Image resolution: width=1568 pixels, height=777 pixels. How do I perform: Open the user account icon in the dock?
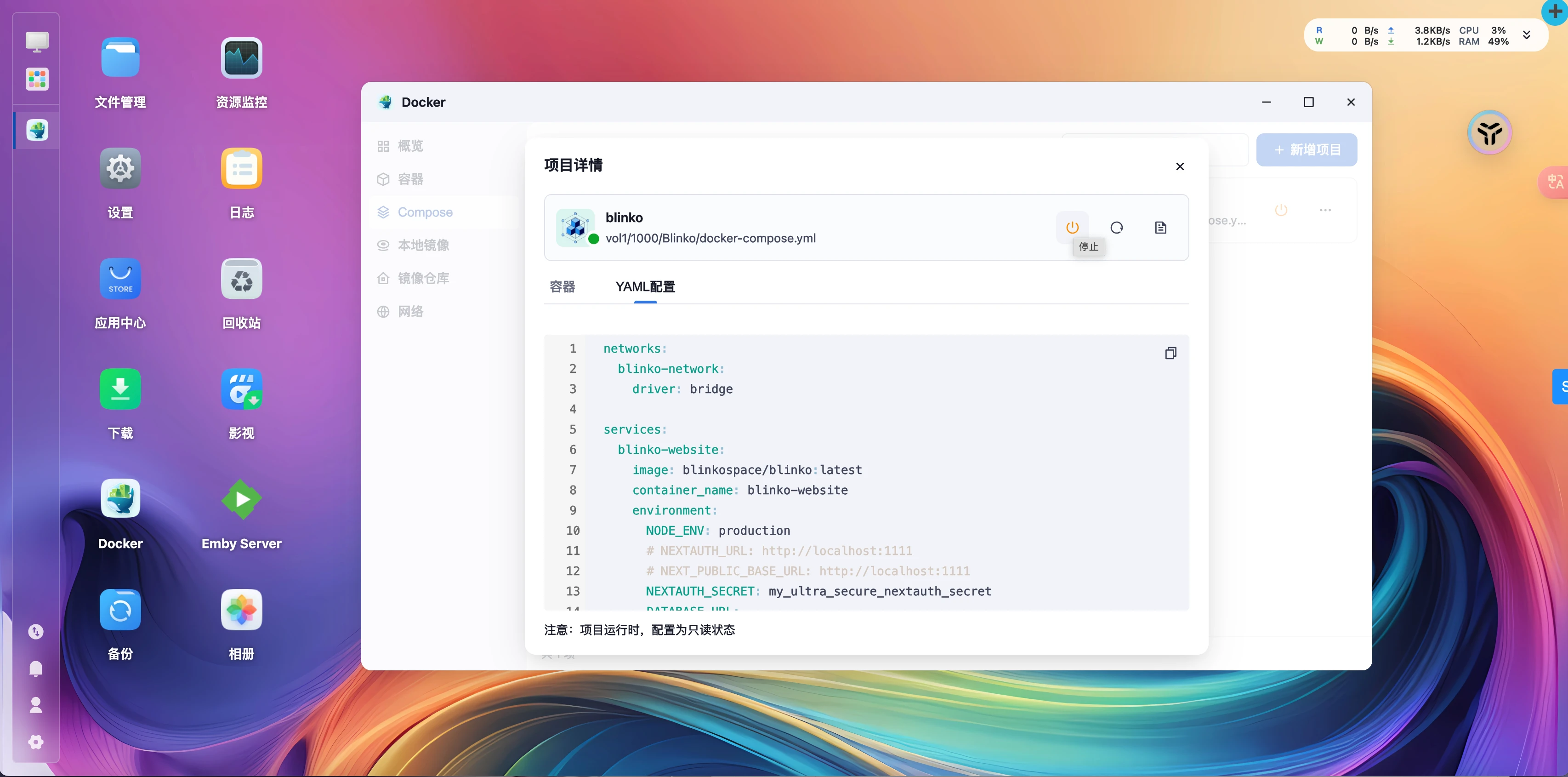pyautogui.click(x=36, y=705)
